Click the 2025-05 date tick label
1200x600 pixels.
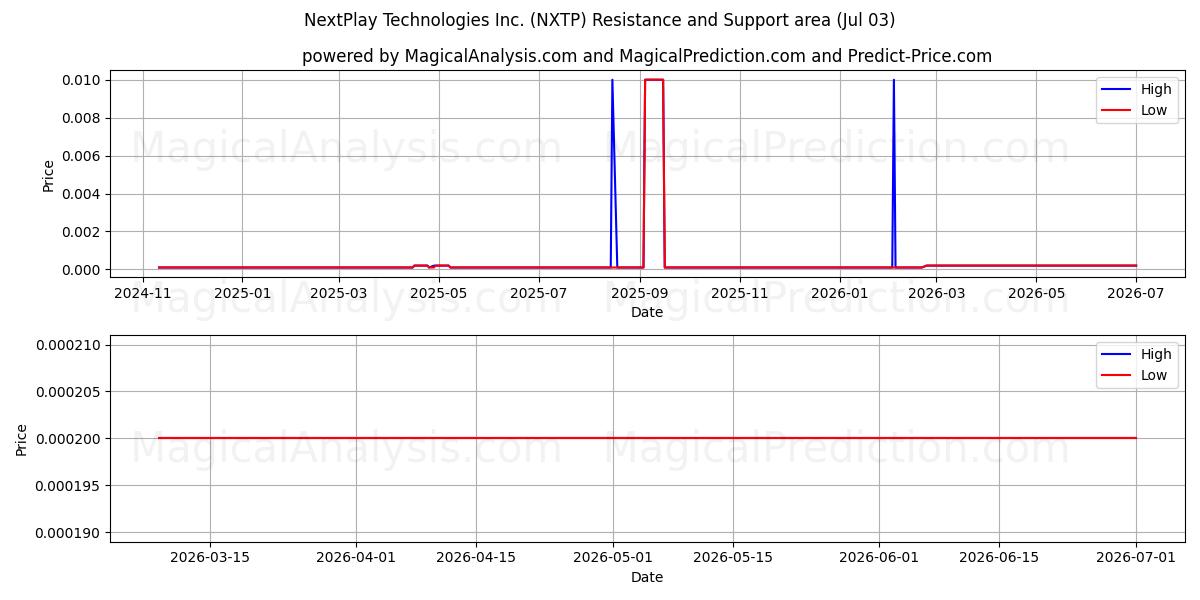[x=439, y=293]
